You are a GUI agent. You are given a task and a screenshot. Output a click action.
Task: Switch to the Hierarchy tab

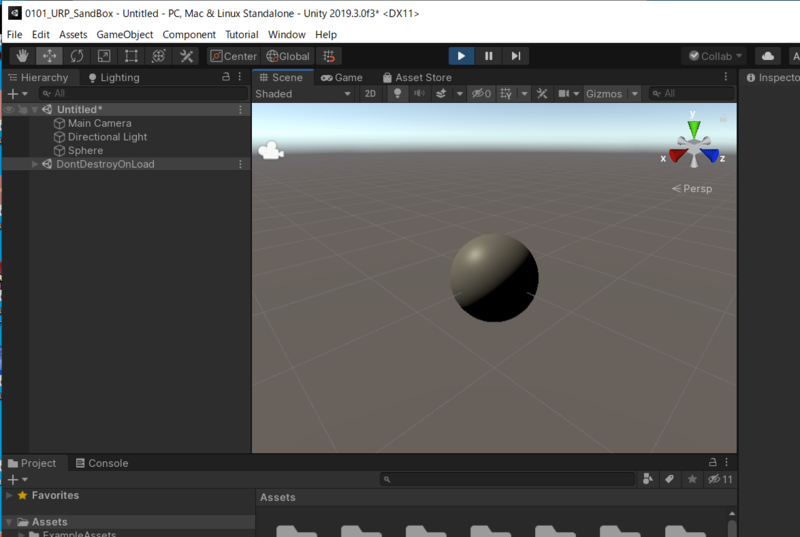(x=39, y=78)
